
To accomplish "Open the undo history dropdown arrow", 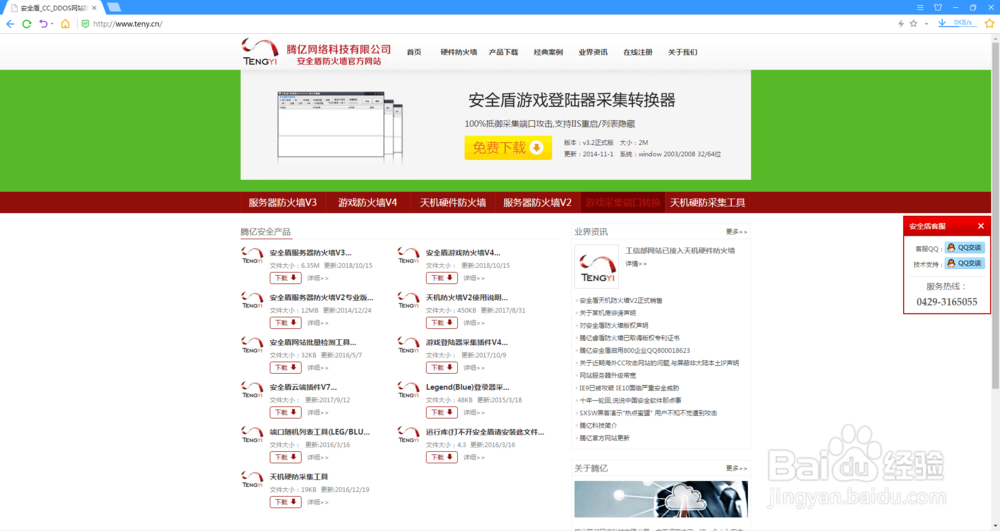I will point(52,24).
